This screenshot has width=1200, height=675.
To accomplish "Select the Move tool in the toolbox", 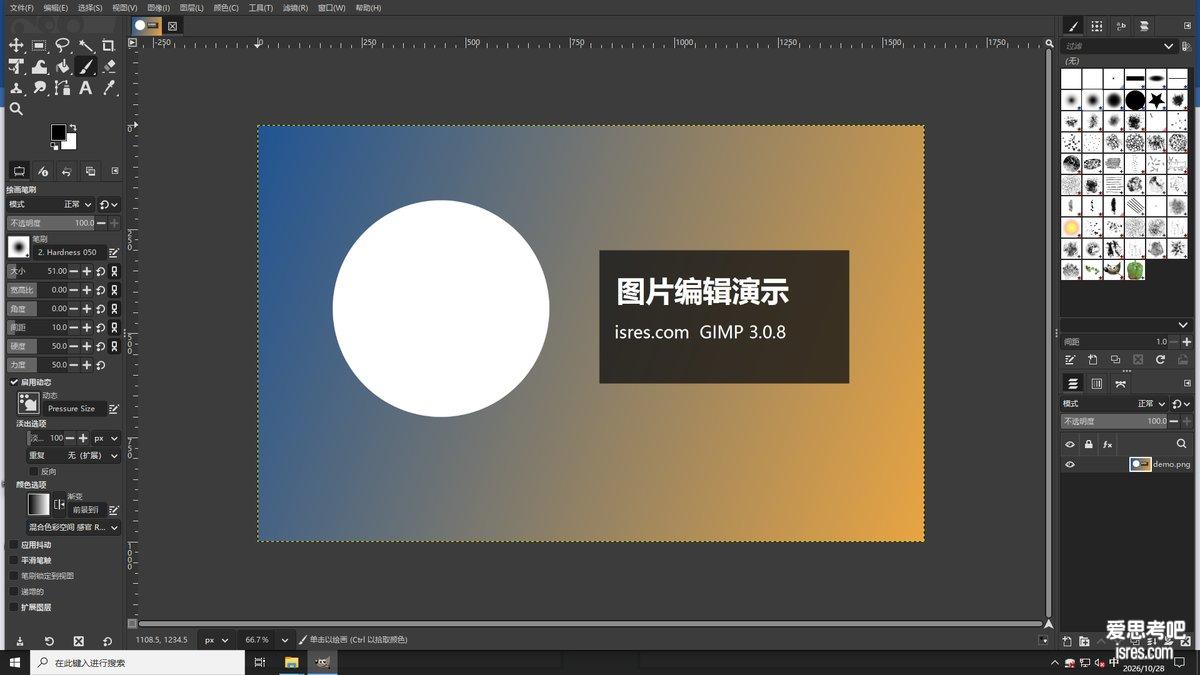I will (x=16, y=45).
